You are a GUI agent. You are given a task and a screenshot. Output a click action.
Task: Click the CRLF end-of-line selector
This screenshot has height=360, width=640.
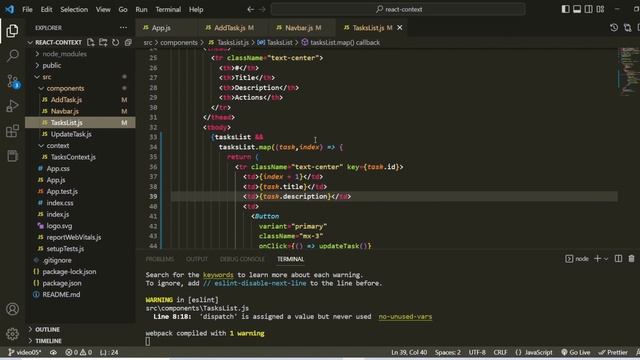500,352
